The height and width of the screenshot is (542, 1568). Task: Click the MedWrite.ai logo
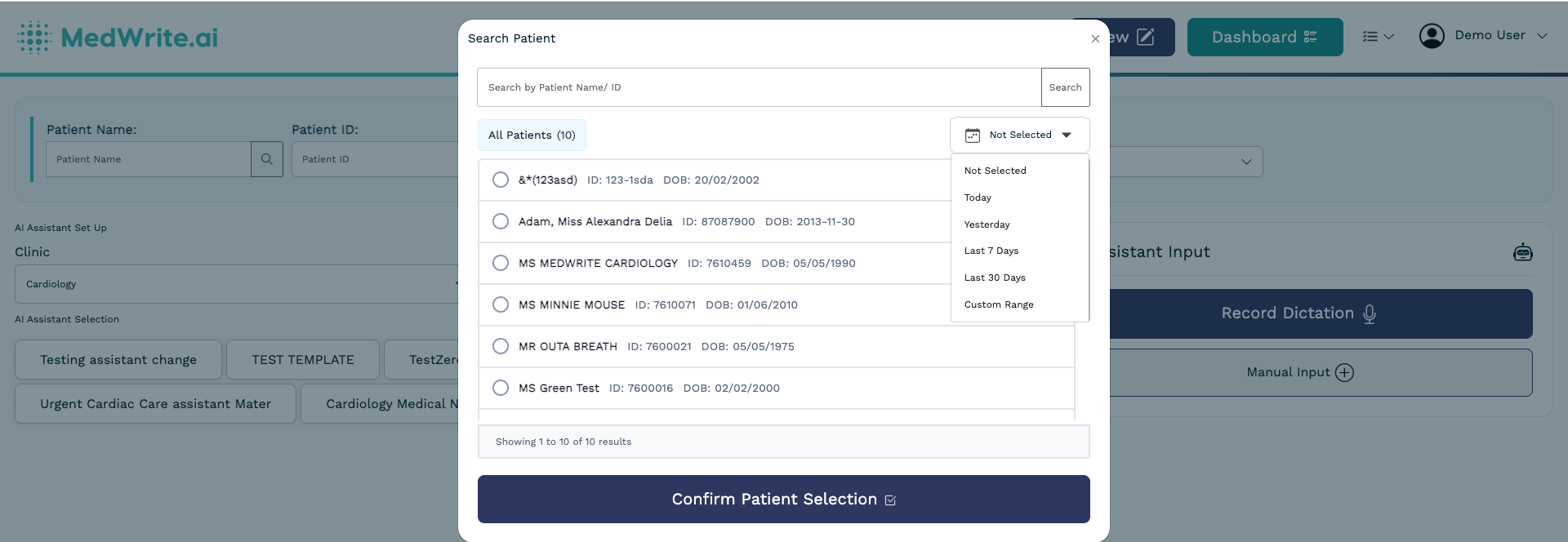click(x=118, y=38)
